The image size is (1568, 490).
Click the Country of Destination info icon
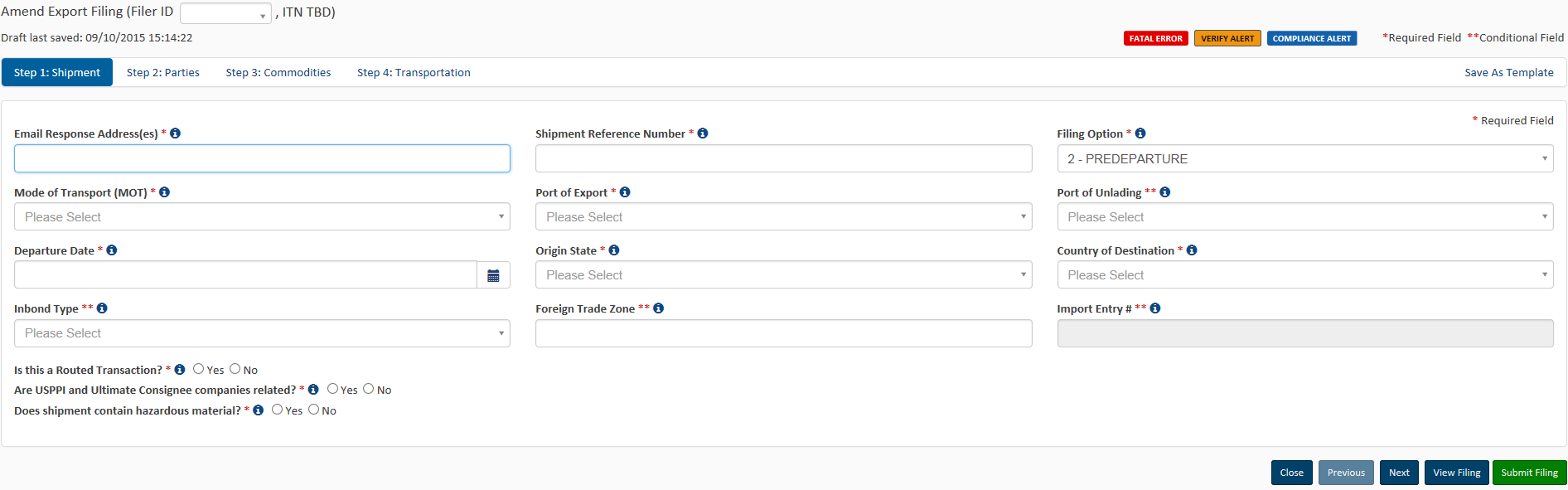(1192, 250)
